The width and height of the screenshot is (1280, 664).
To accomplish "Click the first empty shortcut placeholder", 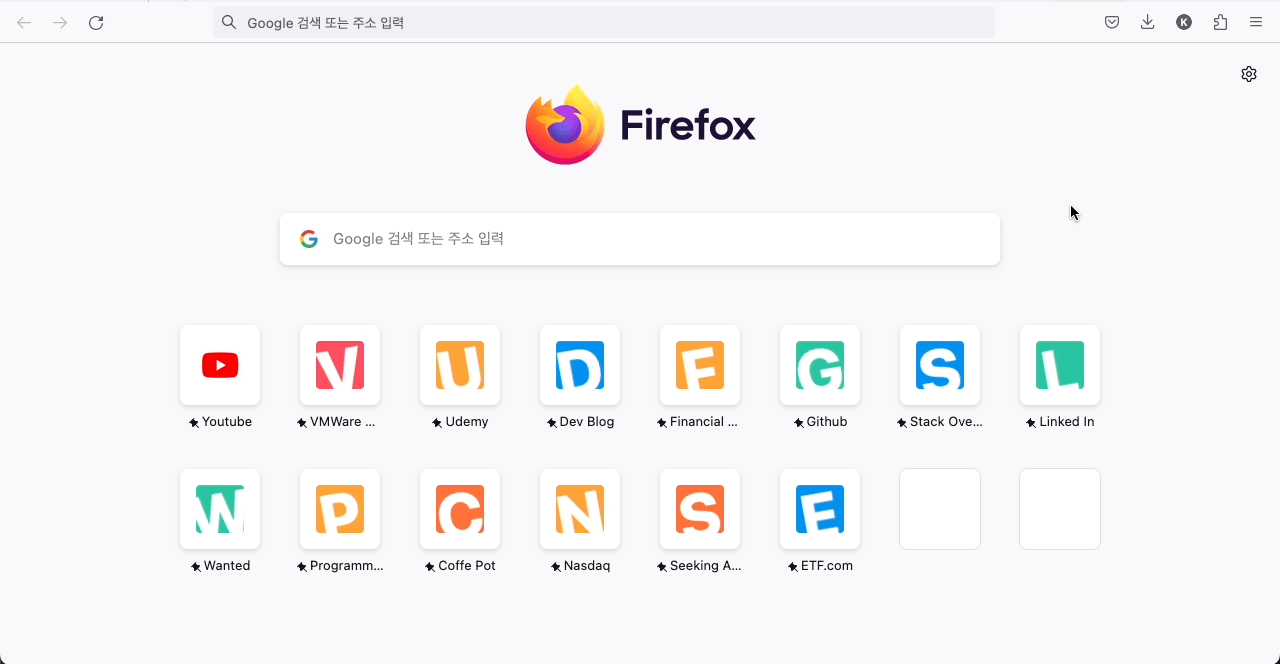I will pos(940,509).
